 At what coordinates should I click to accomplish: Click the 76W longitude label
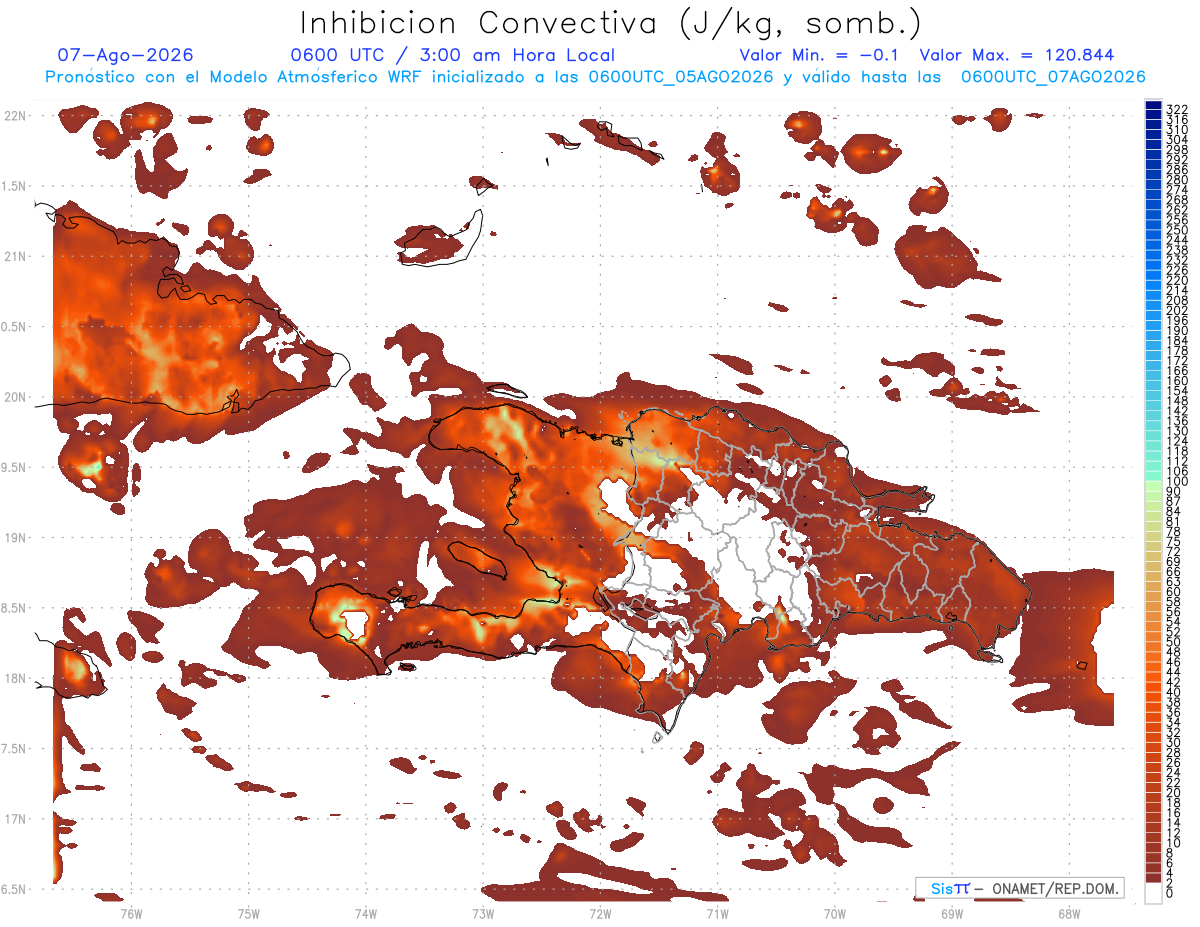pos(131,913)
